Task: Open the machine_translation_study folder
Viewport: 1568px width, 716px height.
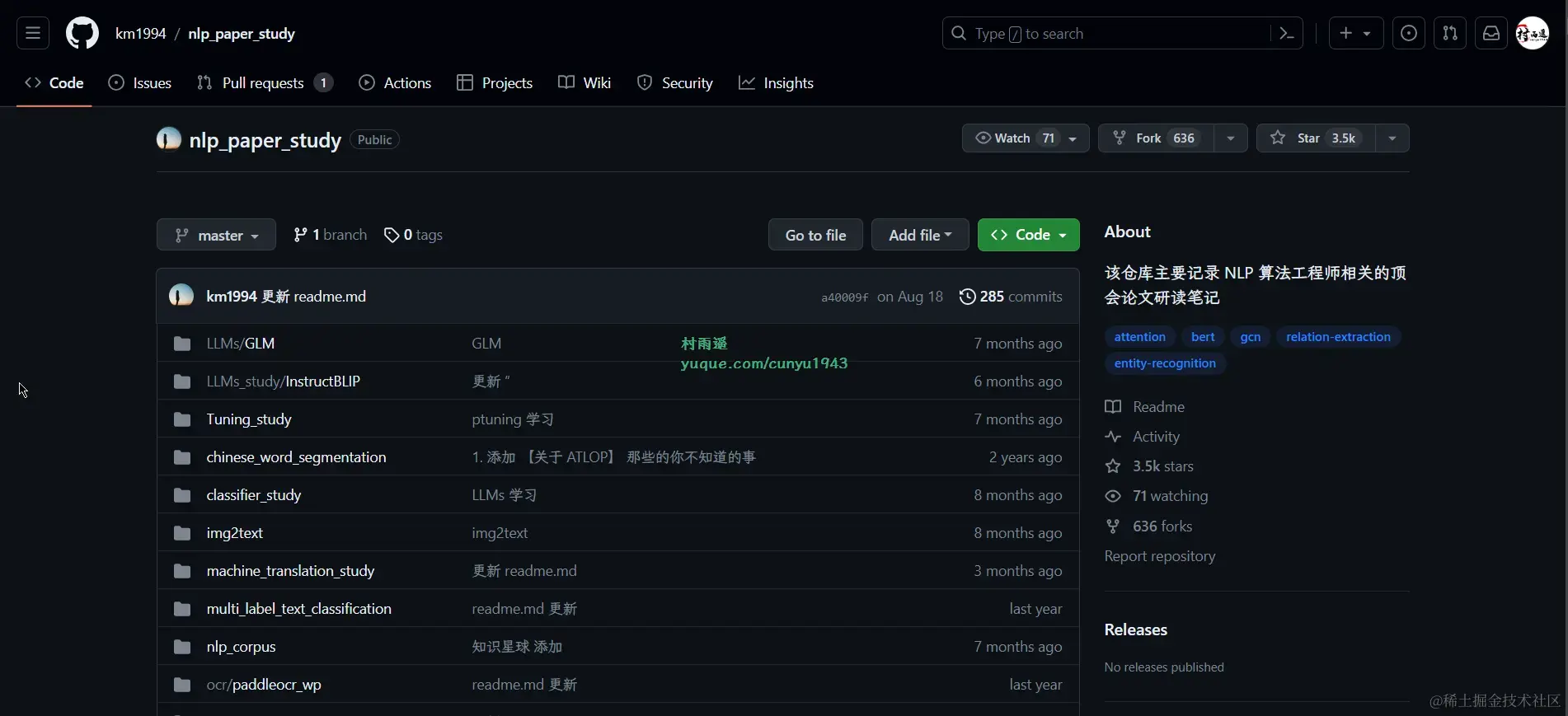Action: (290, 571)
